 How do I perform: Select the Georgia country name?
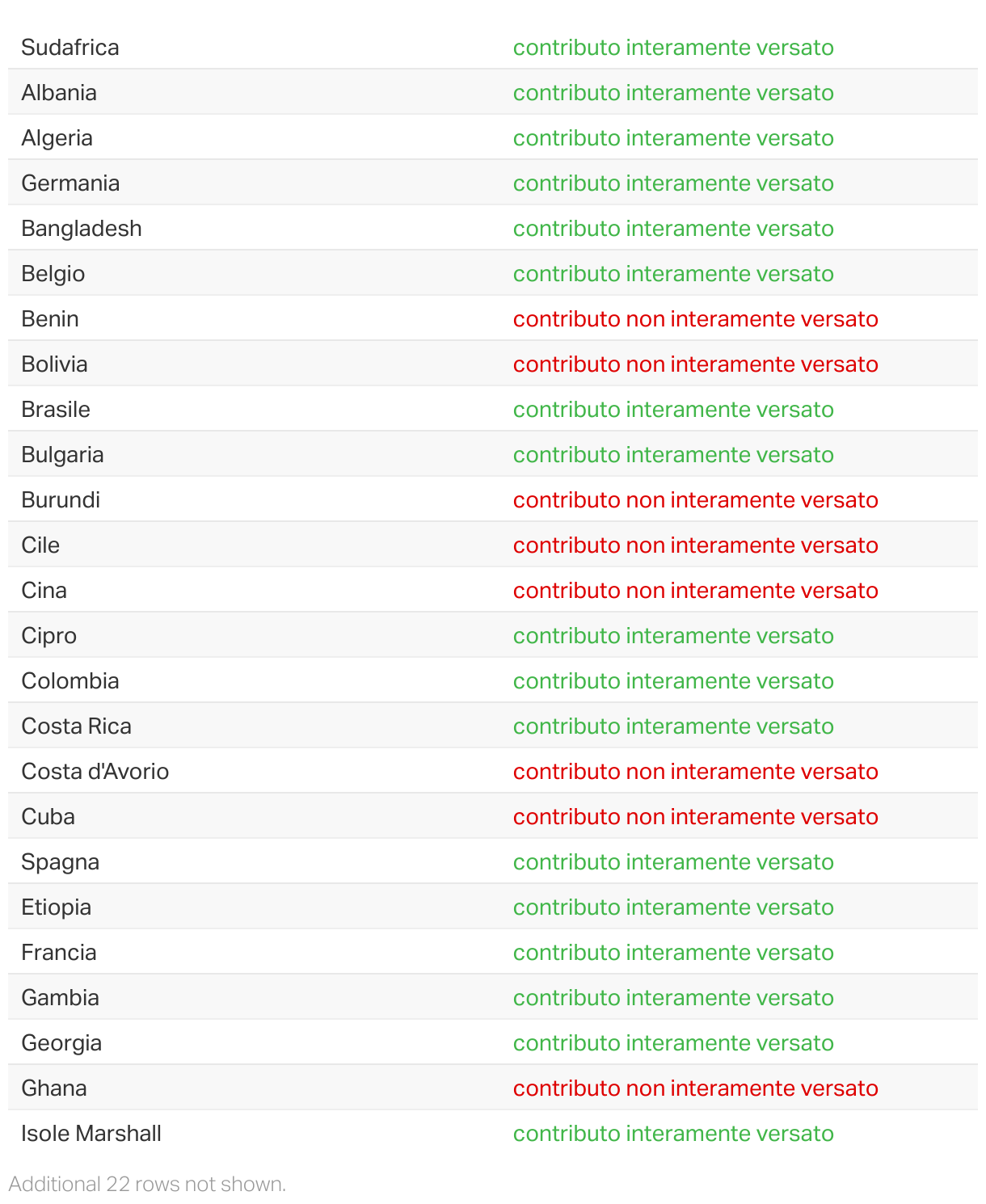click(x=61, y=1043)
